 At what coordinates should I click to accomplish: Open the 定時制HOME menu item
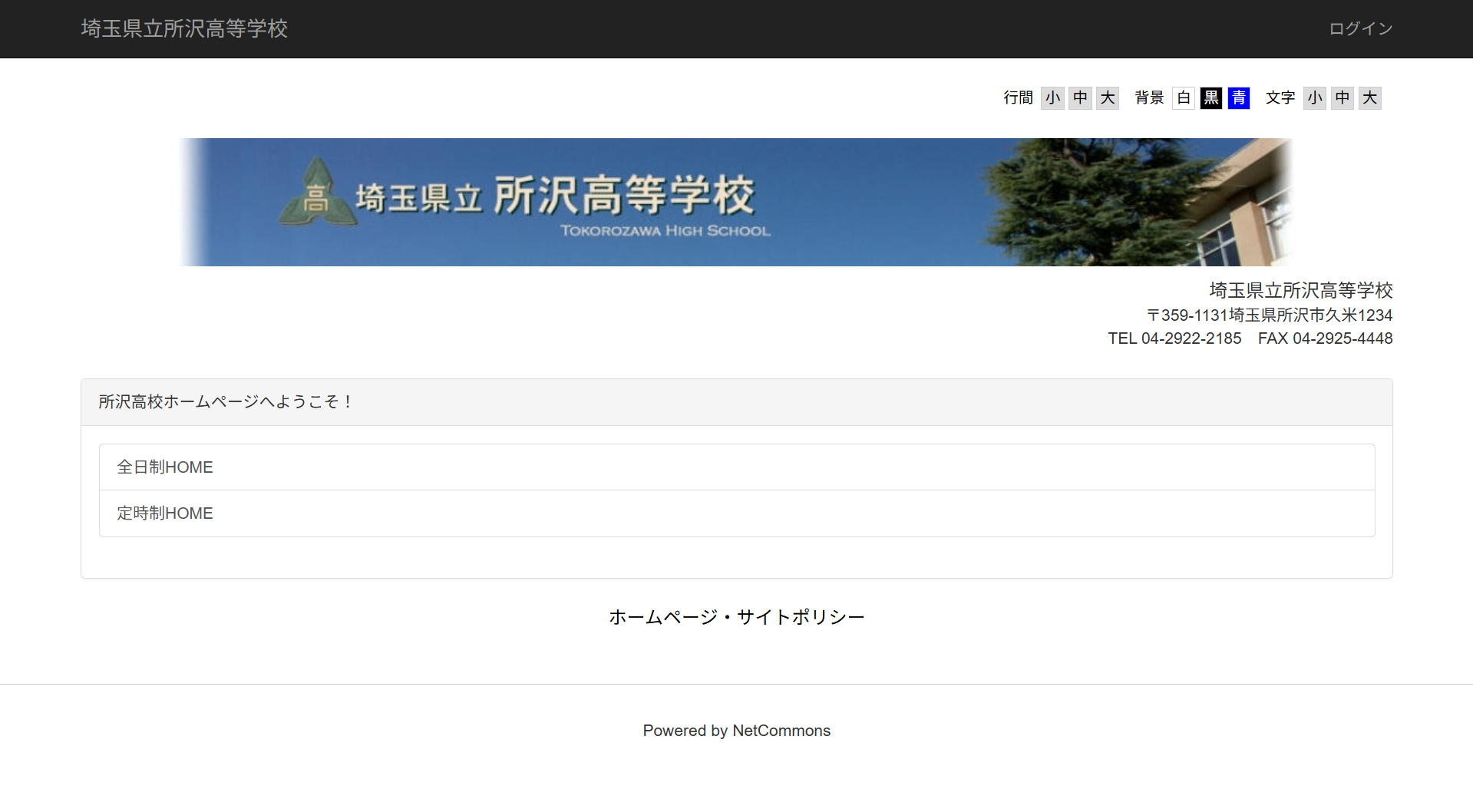[x=737, y=513]
